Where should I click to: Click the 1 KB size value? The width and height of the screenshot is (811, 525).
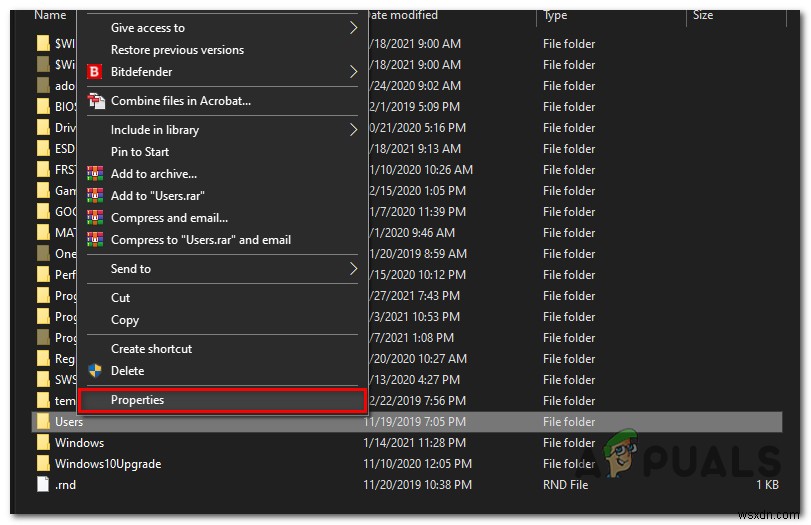[x=767, y=485]
